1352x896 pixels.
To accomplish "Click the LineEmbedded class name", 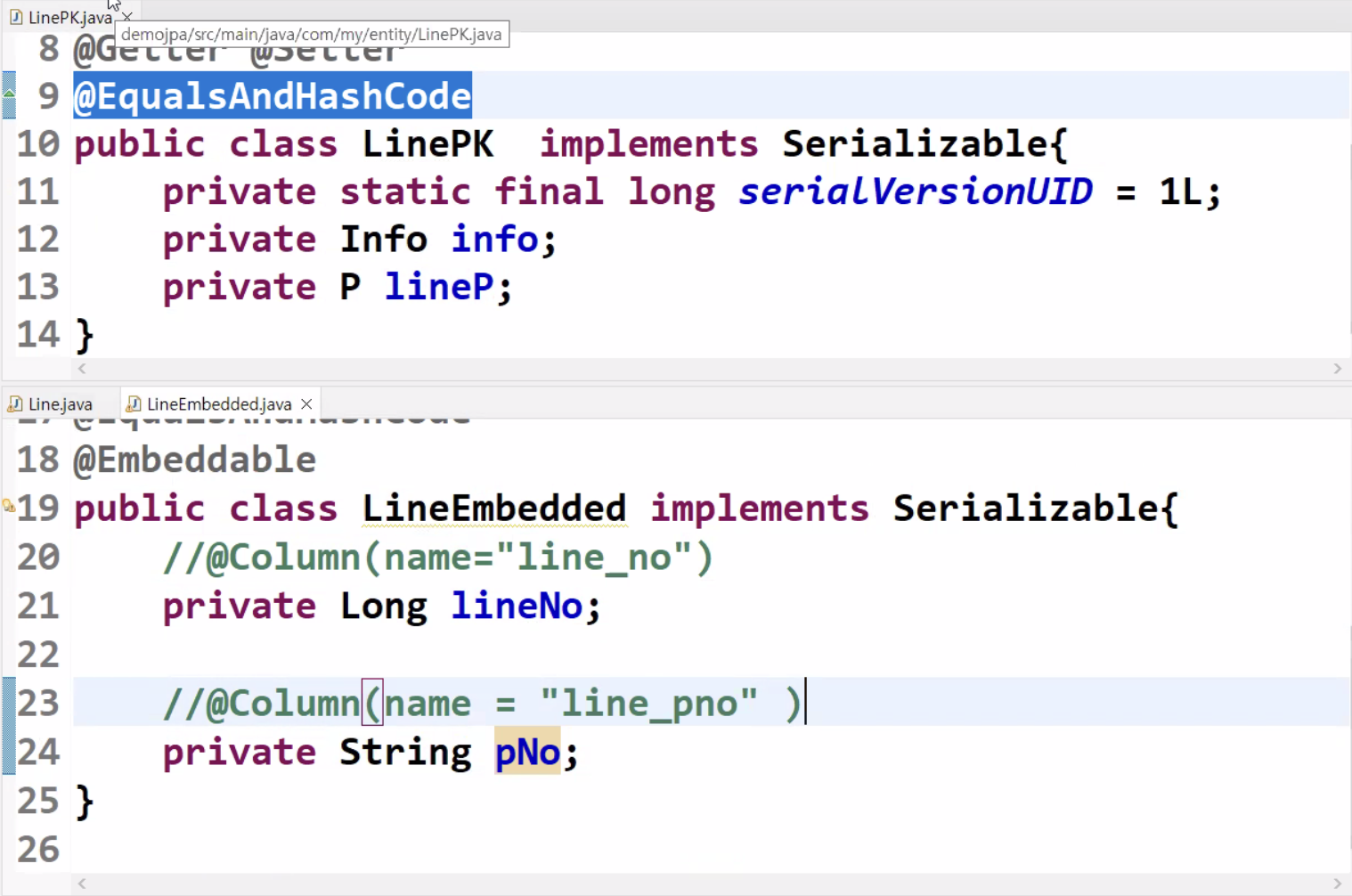I will [494, 508].
